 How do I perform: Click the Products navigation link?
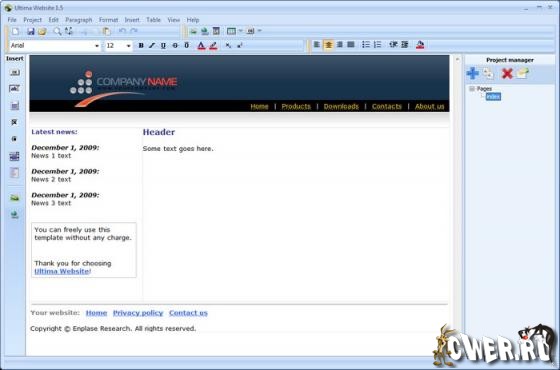[296, 106]
